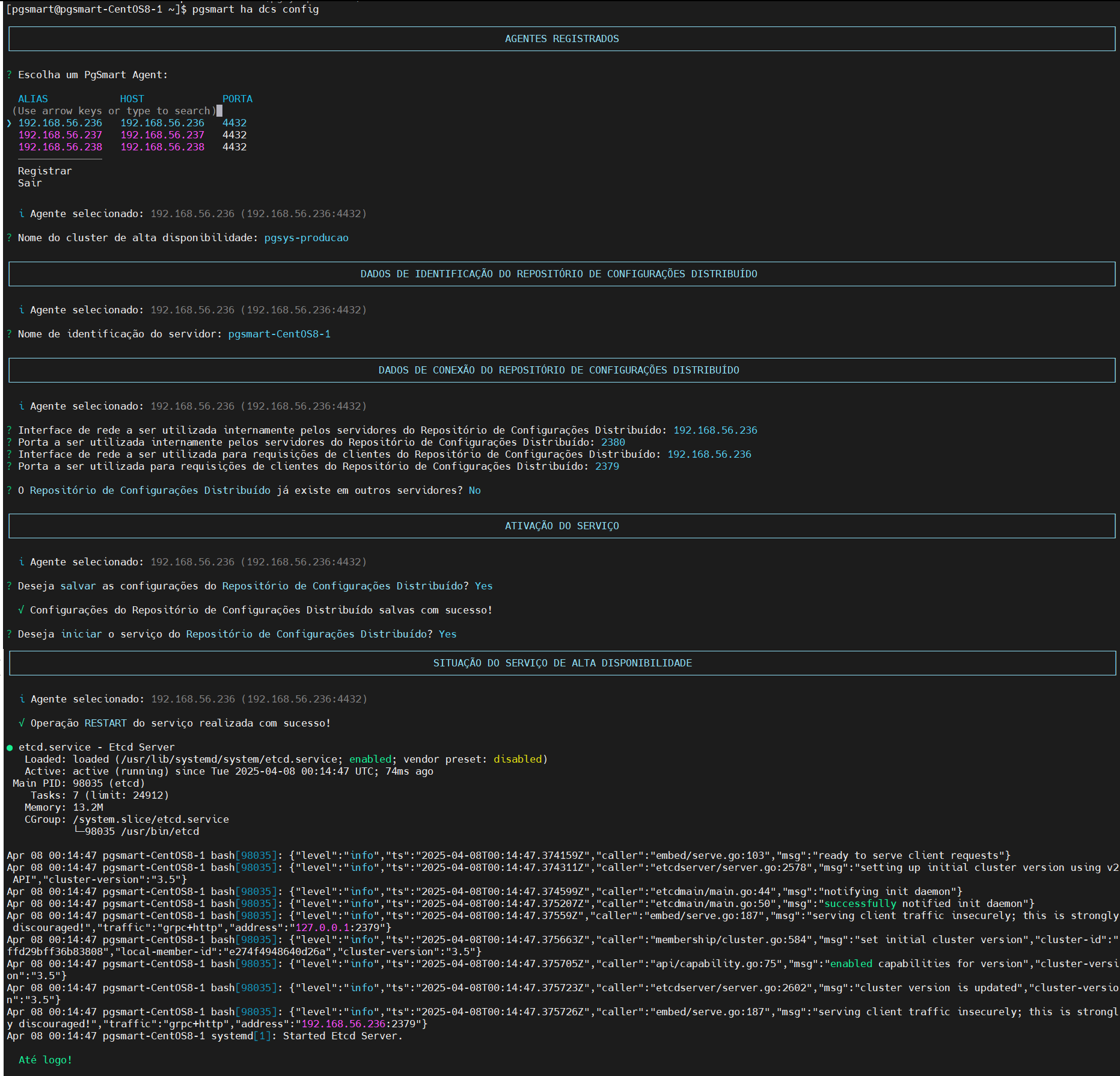The height and width of the screenshot is (1076, 1120).
Task: Click the DADOS DE IDENTIFICAÇÃO banner title
Action: point(558,274)
